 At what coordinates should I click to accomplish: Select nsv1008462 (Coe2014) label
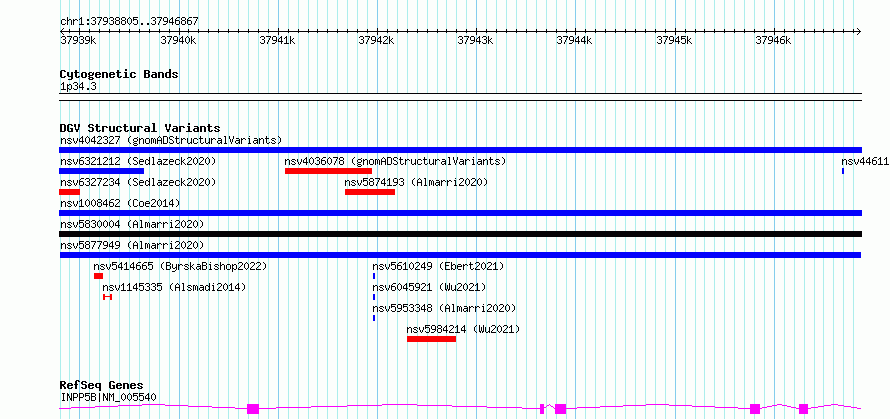120,203
